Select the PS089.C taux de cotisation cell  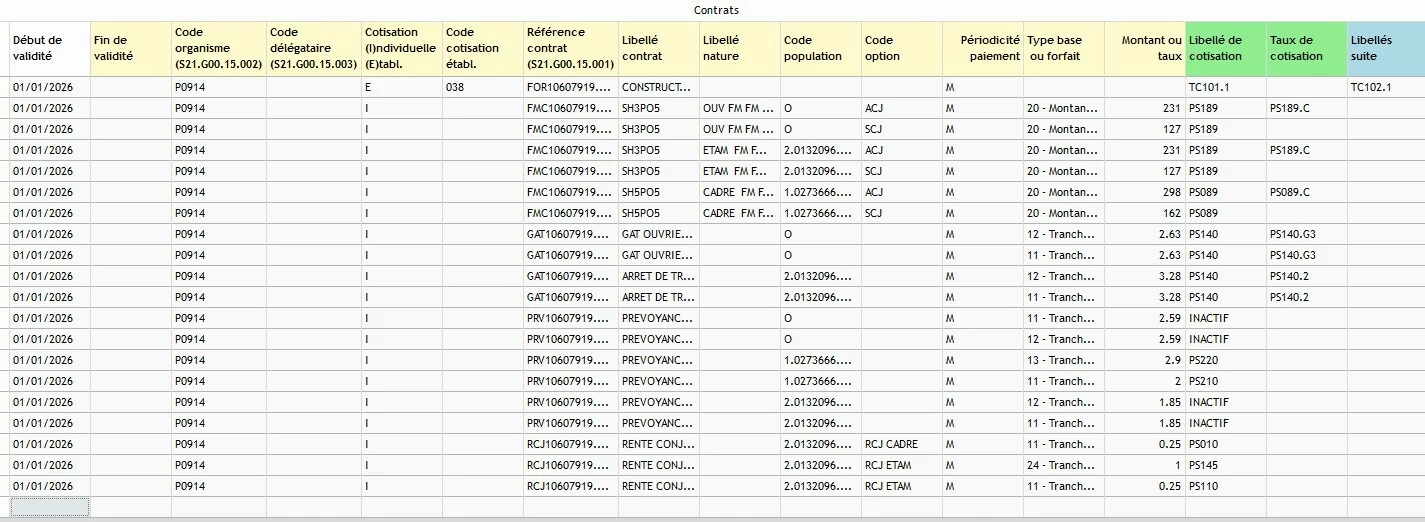coord(1307,192)
